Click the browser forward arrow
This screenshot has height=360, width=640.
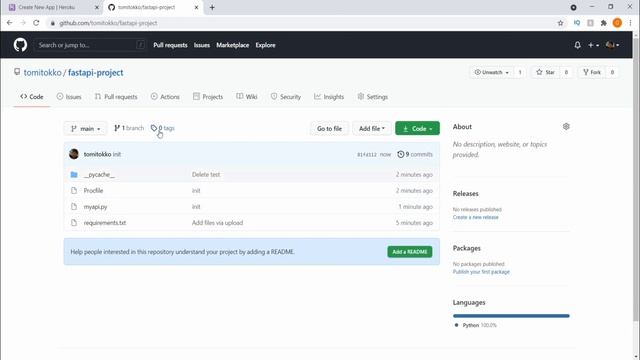coord(23,23)
